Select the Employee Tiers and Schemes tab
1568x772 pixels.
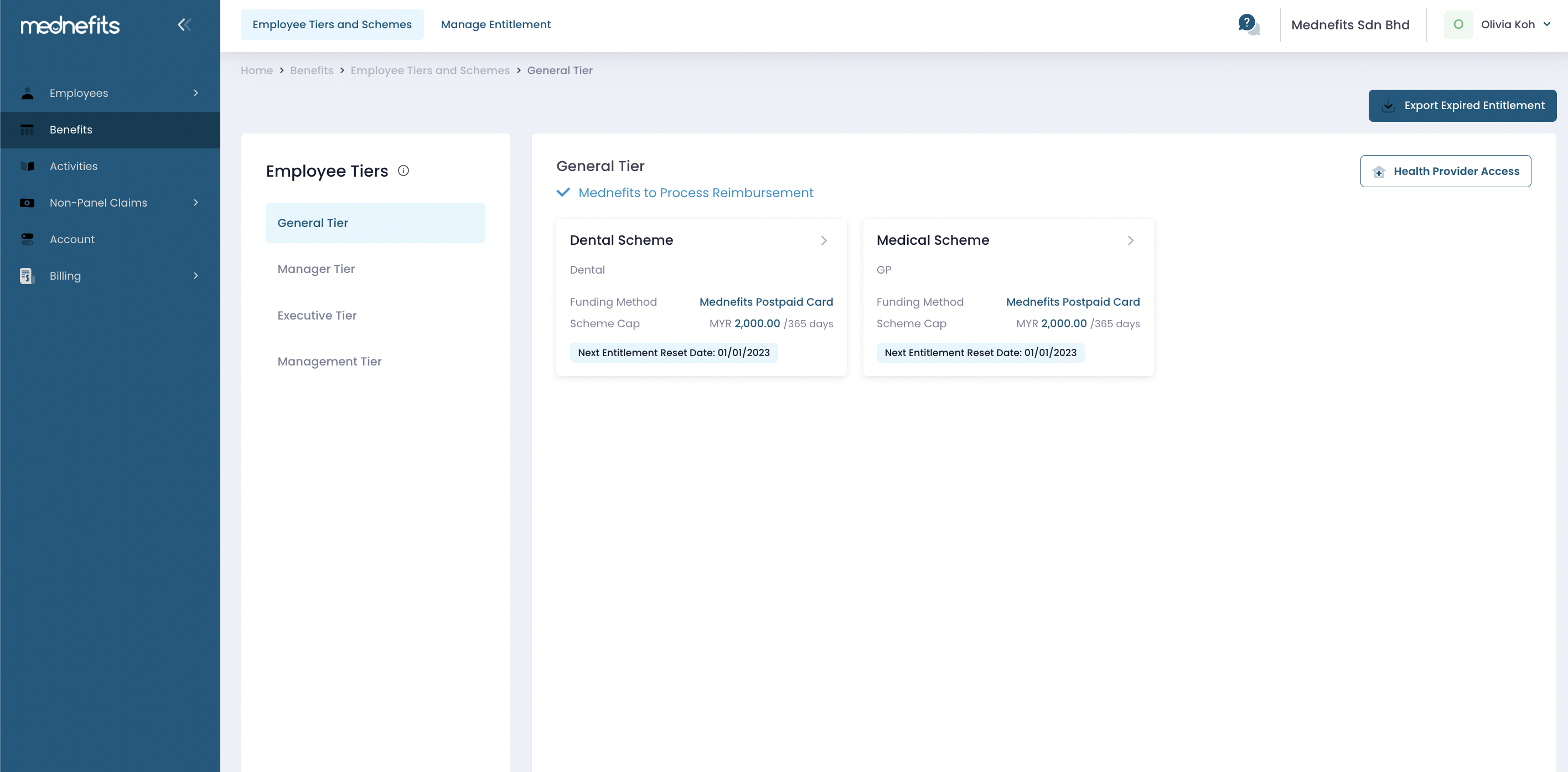332,24
